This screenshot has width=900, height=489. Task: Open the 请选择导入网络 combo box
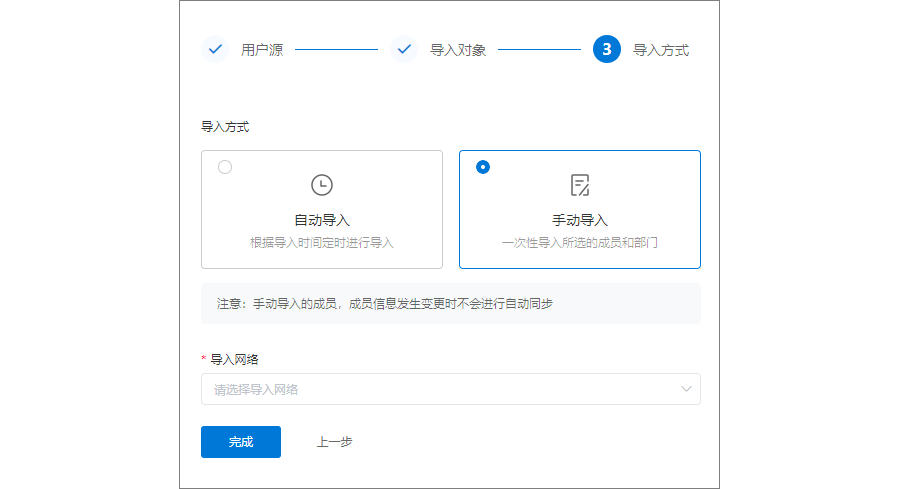(x=451, y=389)
